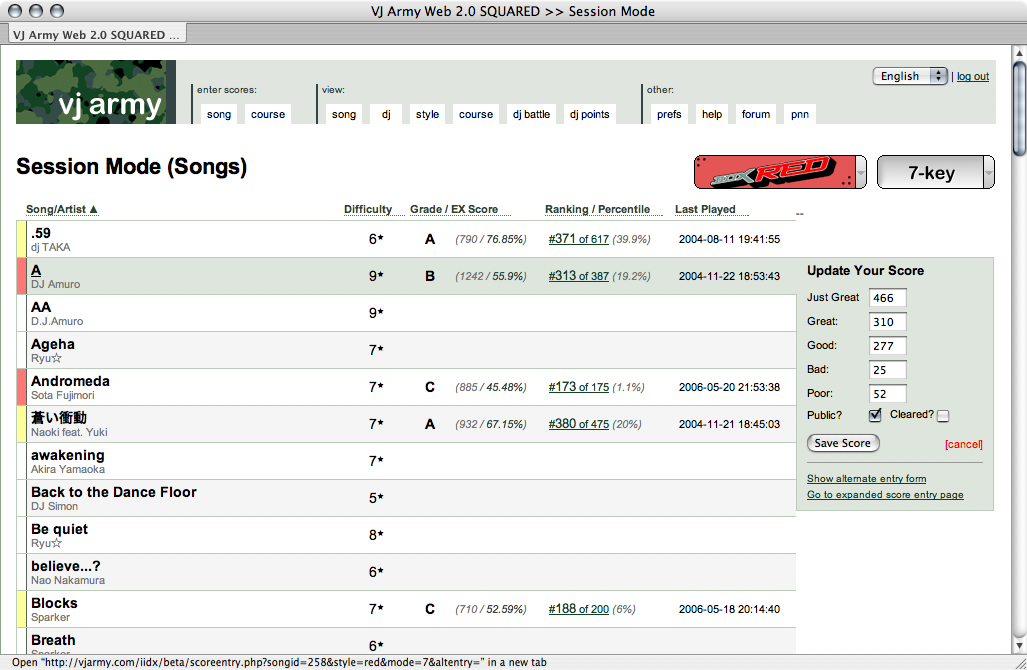Click the vertical page scrollbar
Screen dimensions: 1027x670
coord(1018,350)
